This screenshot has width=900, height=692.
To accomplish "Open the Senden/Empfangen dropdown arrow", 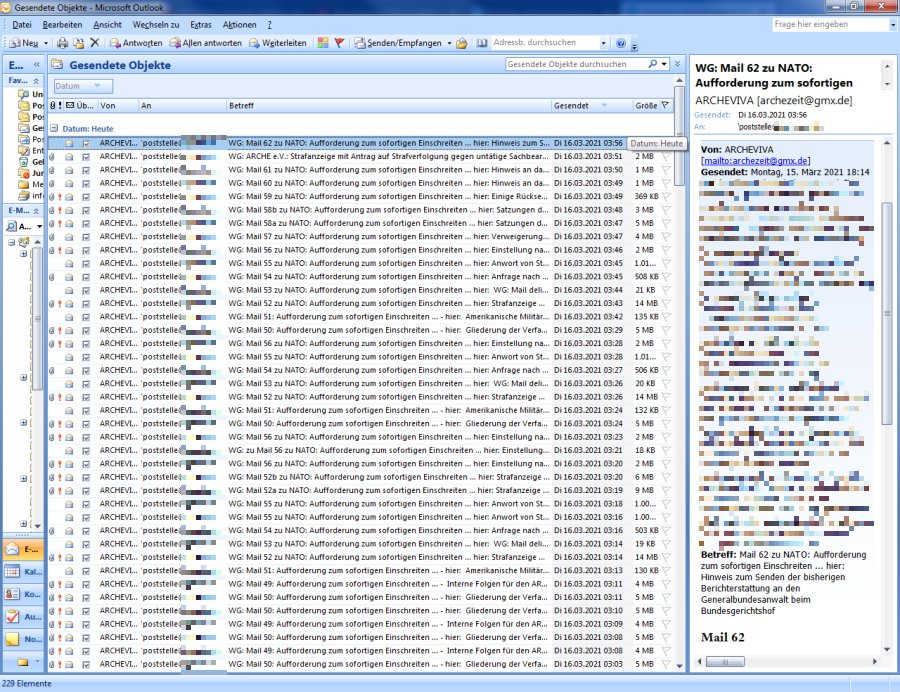I will pos(449,43).
